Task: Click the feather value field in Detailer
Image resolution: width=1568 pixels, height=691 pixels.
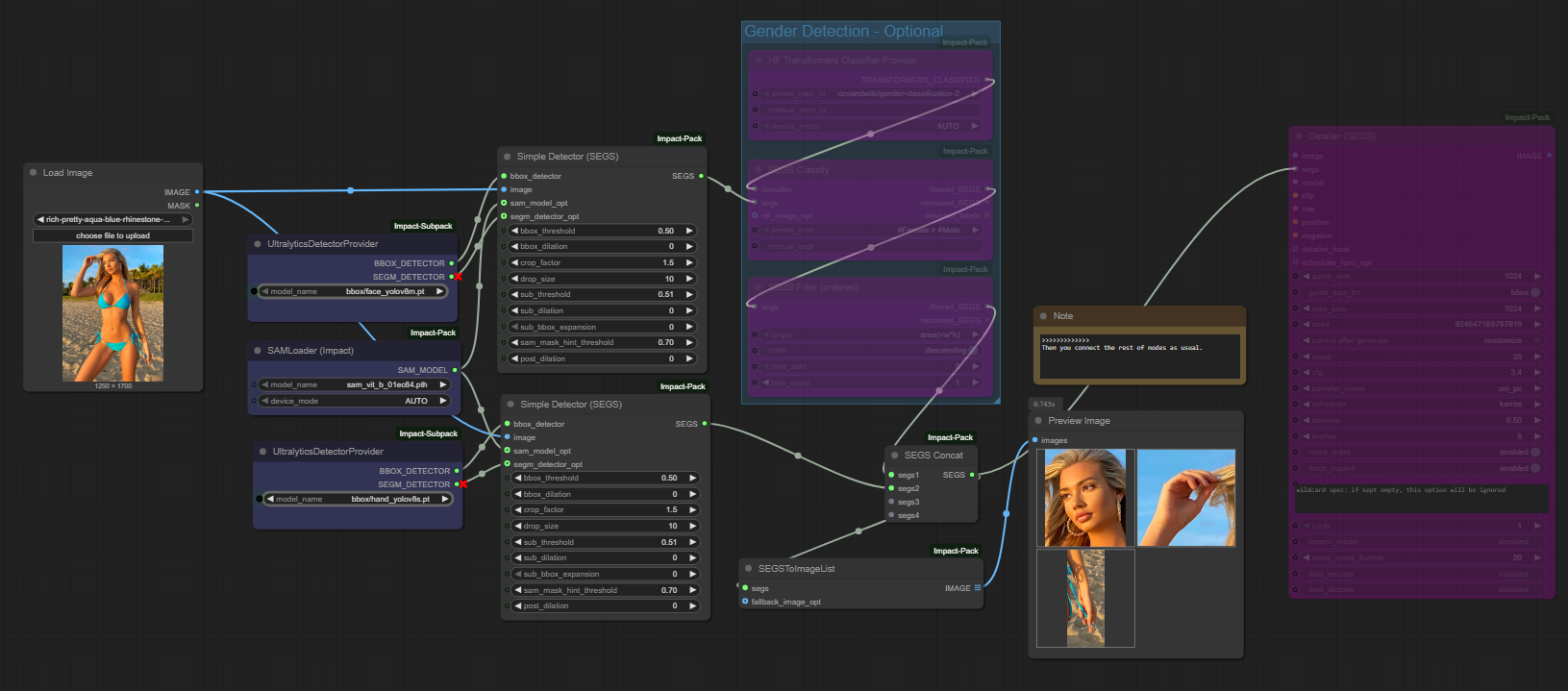Action: (x=1422, y=436)
